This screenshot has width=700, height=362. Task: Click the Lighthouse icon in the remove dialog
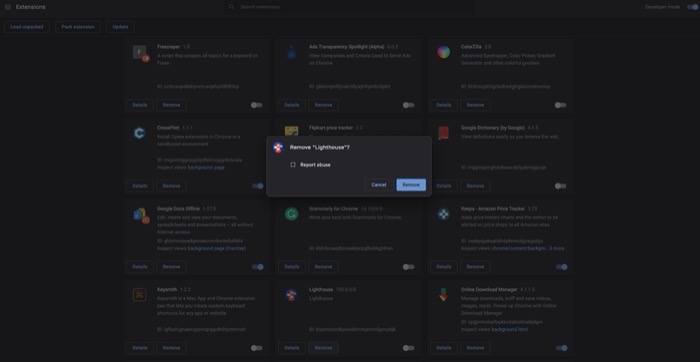pyautogui.click(x=278, y=148)
